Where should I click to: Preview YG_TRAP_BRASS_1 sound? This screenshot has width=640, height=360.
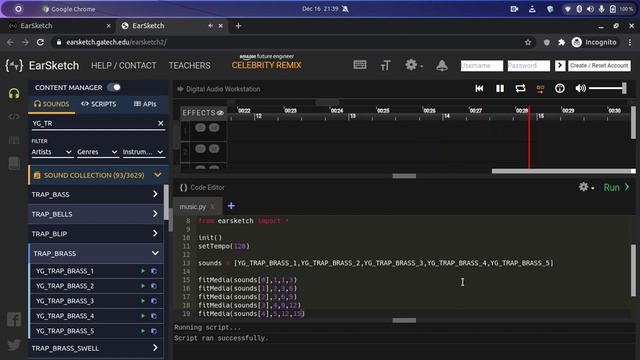pos(143,271)
